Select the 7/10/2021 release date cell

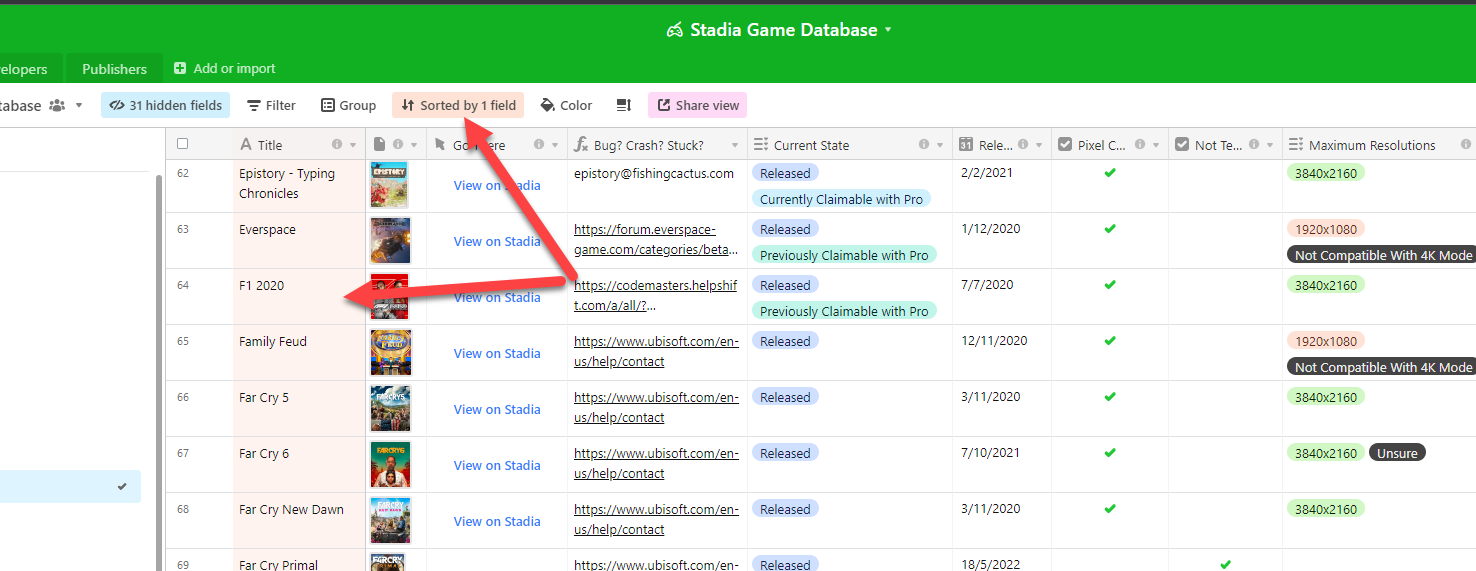(1001, 464)
